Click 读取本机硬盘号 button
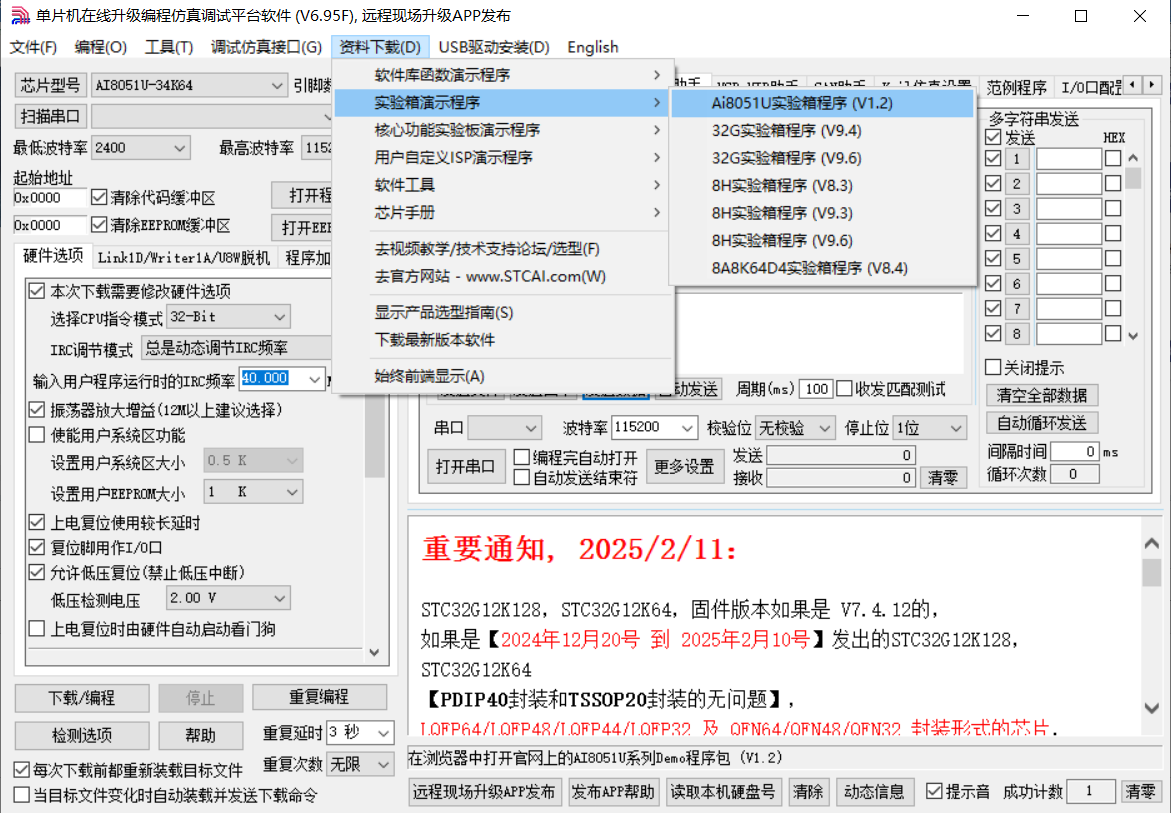This screenshot has height=813, width=1171. 722,791
